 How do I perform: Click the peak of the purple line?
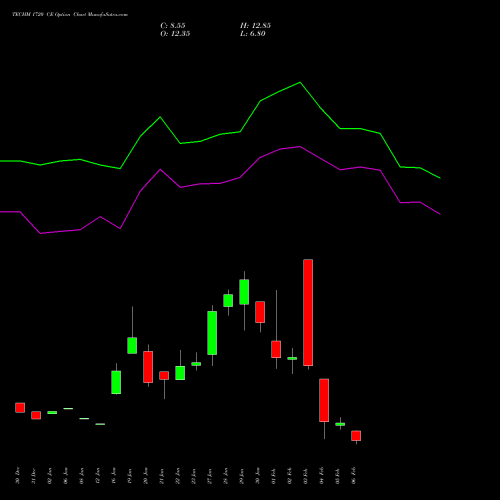point(300,146)
